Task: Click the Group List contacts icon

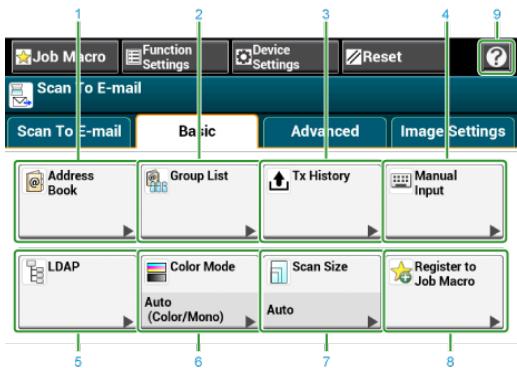Action: click(x=157, y=182)
